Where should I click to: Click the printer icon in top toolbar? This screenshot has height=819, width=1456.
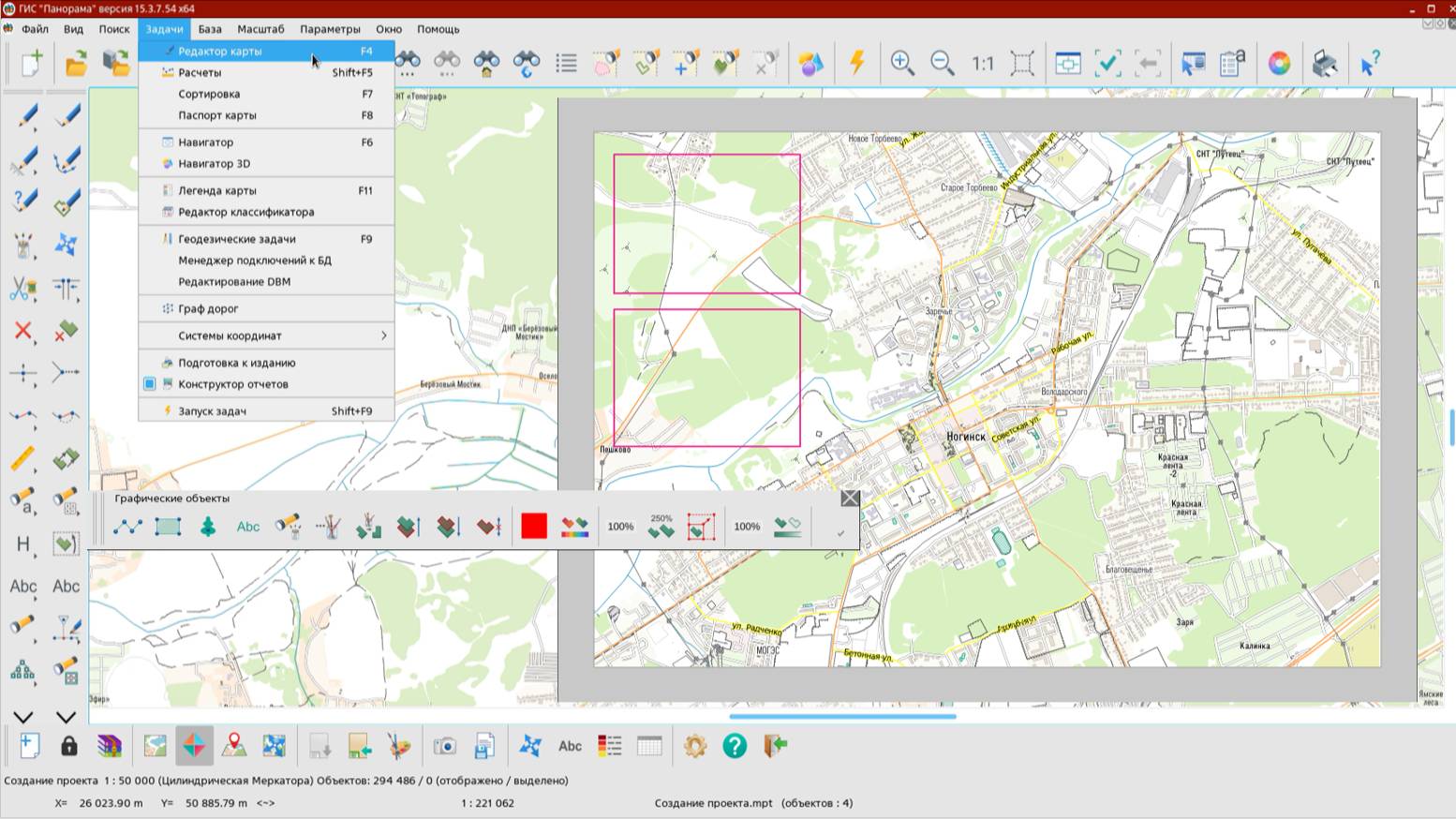coord(1324,63)
